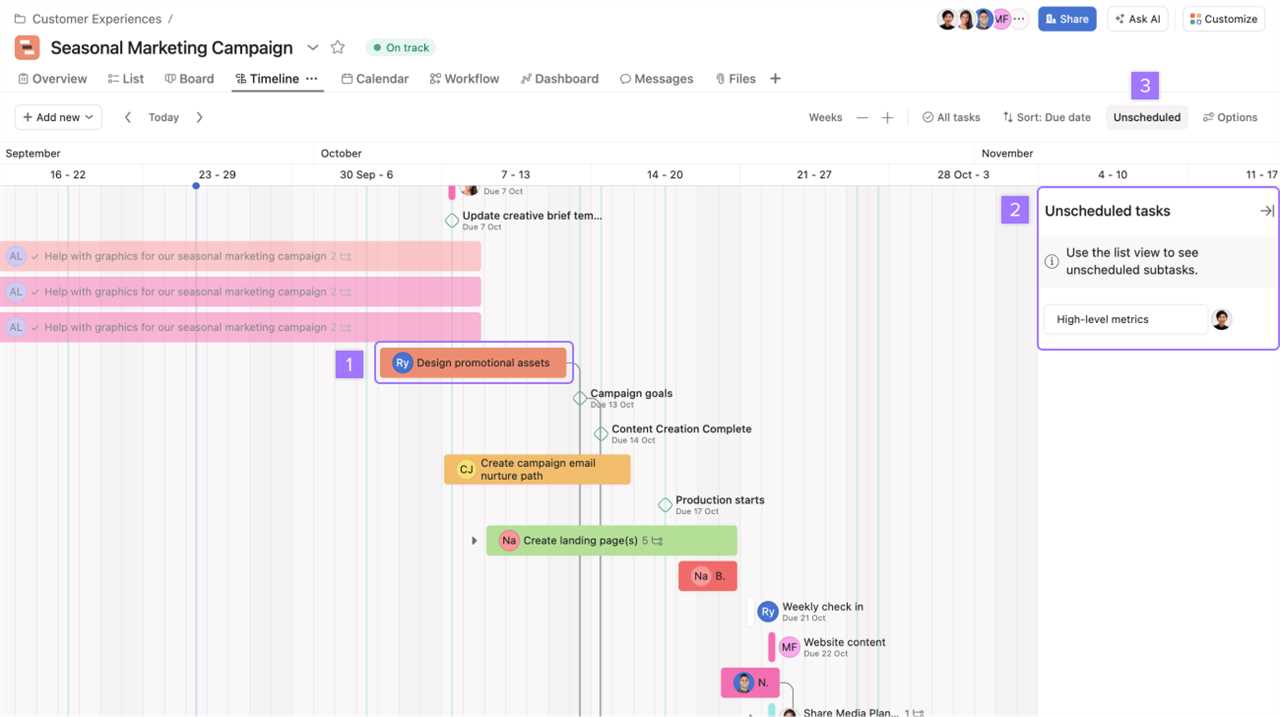The width and height of the screenshot is (1280, 717).
Task: Open the project title dropdown chevron
Action: [x=313, y=47]
